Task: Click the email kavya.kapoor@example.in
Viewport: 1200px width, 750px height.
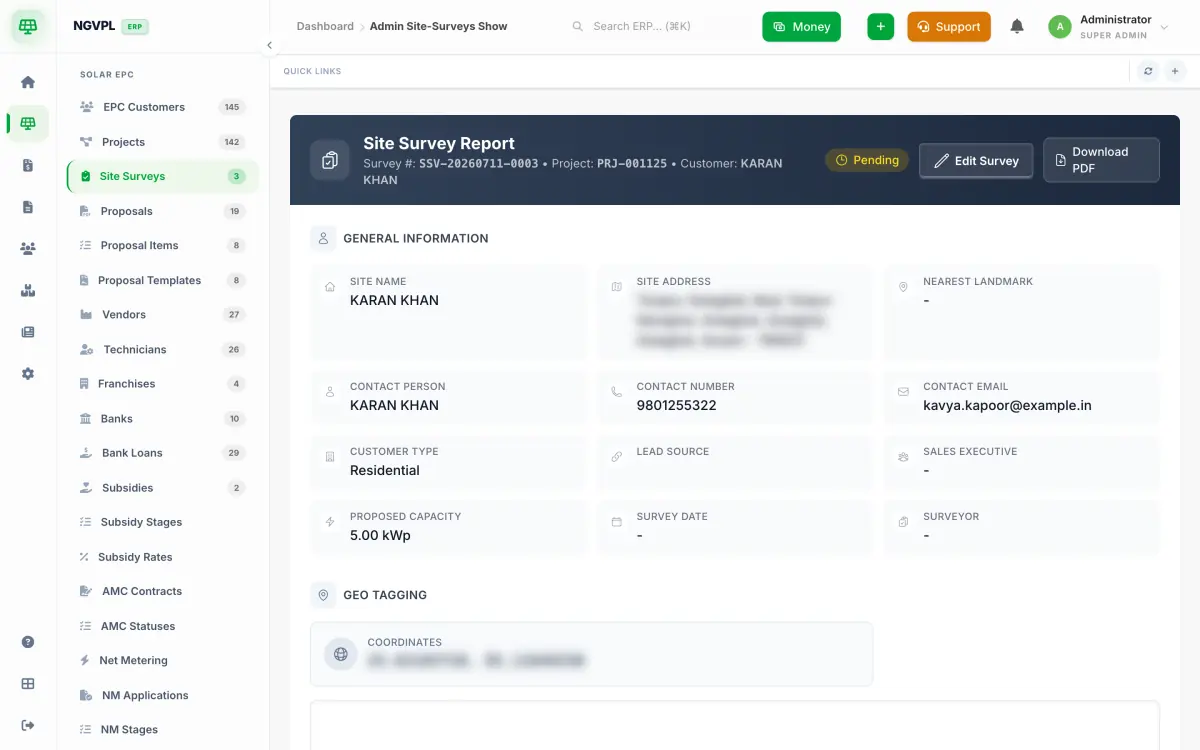Action: tap(1007, 405)
